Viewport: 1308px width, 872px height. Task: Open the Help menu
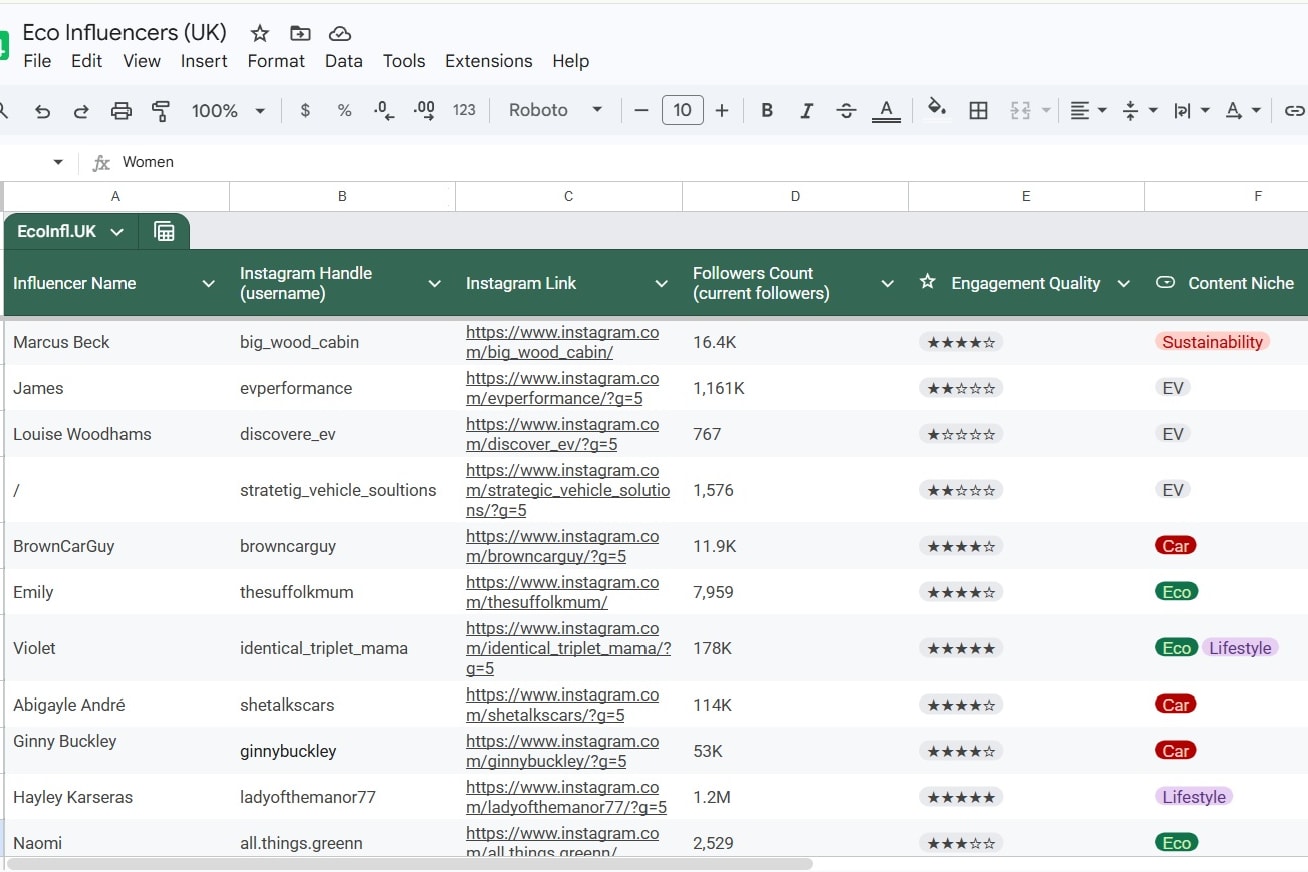[x=571, y=61]
